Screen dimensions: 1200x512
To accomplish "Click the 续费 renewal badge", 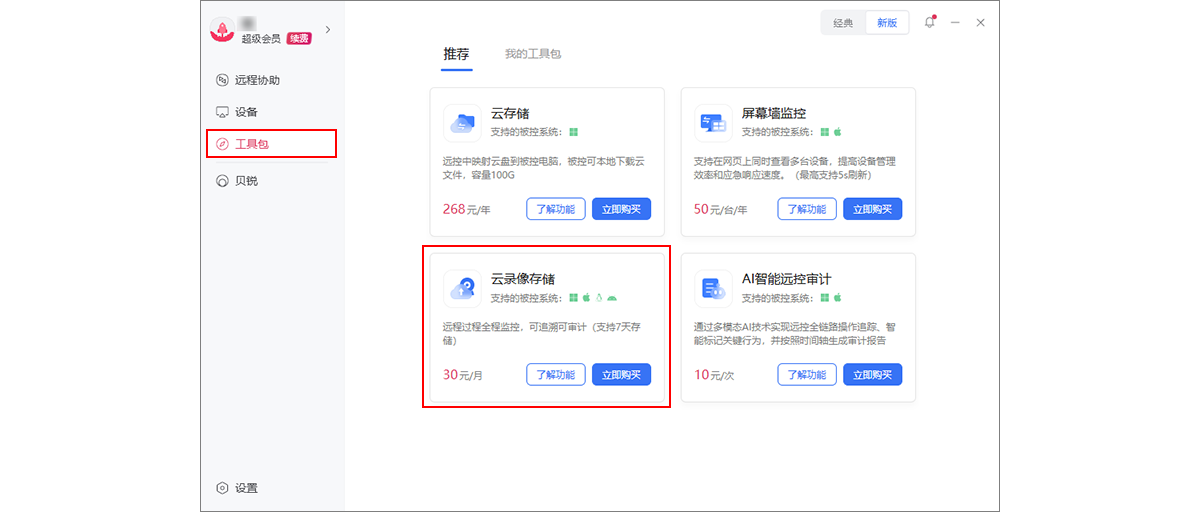I will [299, 38].
